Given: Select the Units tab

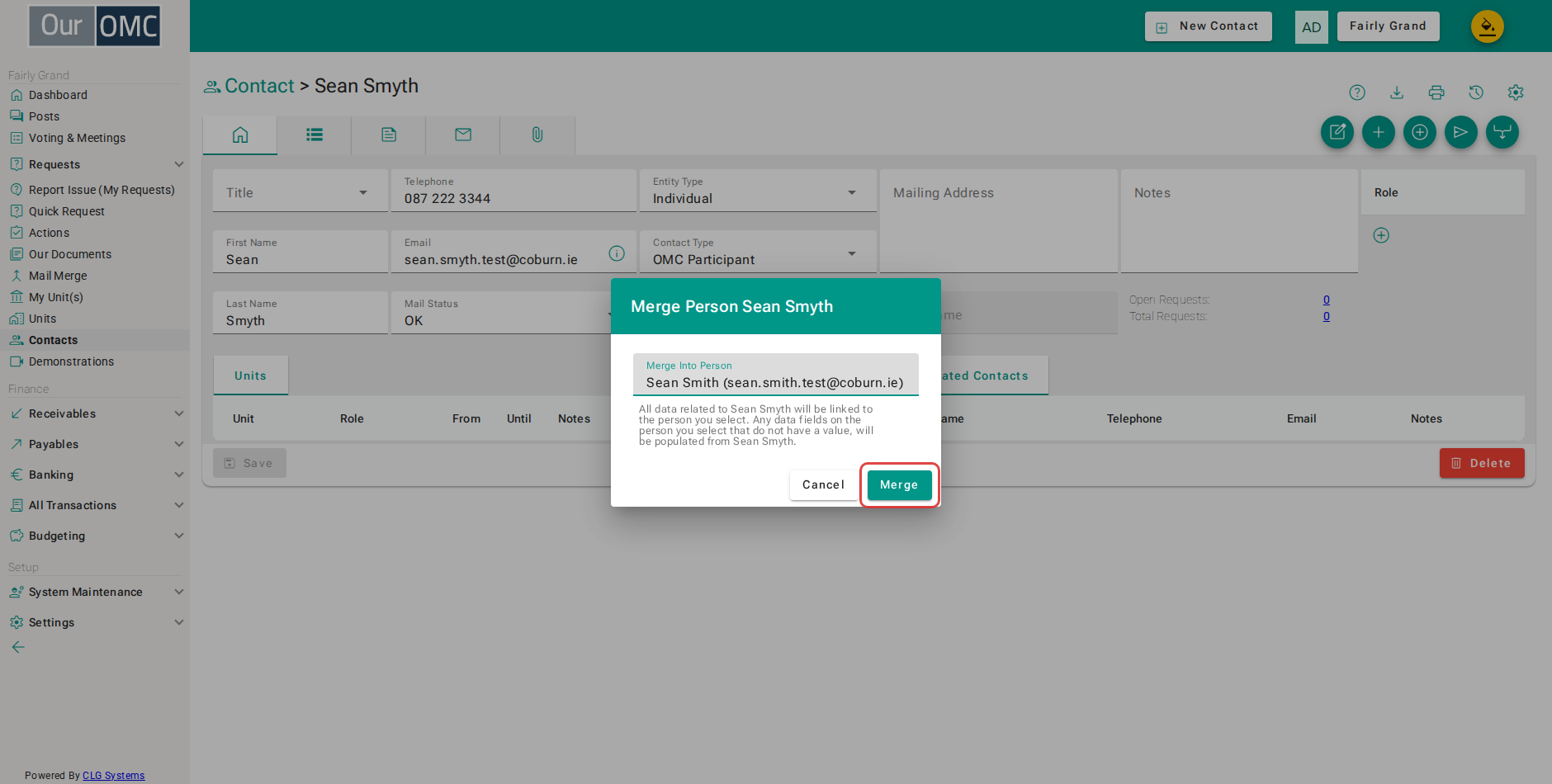Looking at the screenshot, I should tap(250, 375).
